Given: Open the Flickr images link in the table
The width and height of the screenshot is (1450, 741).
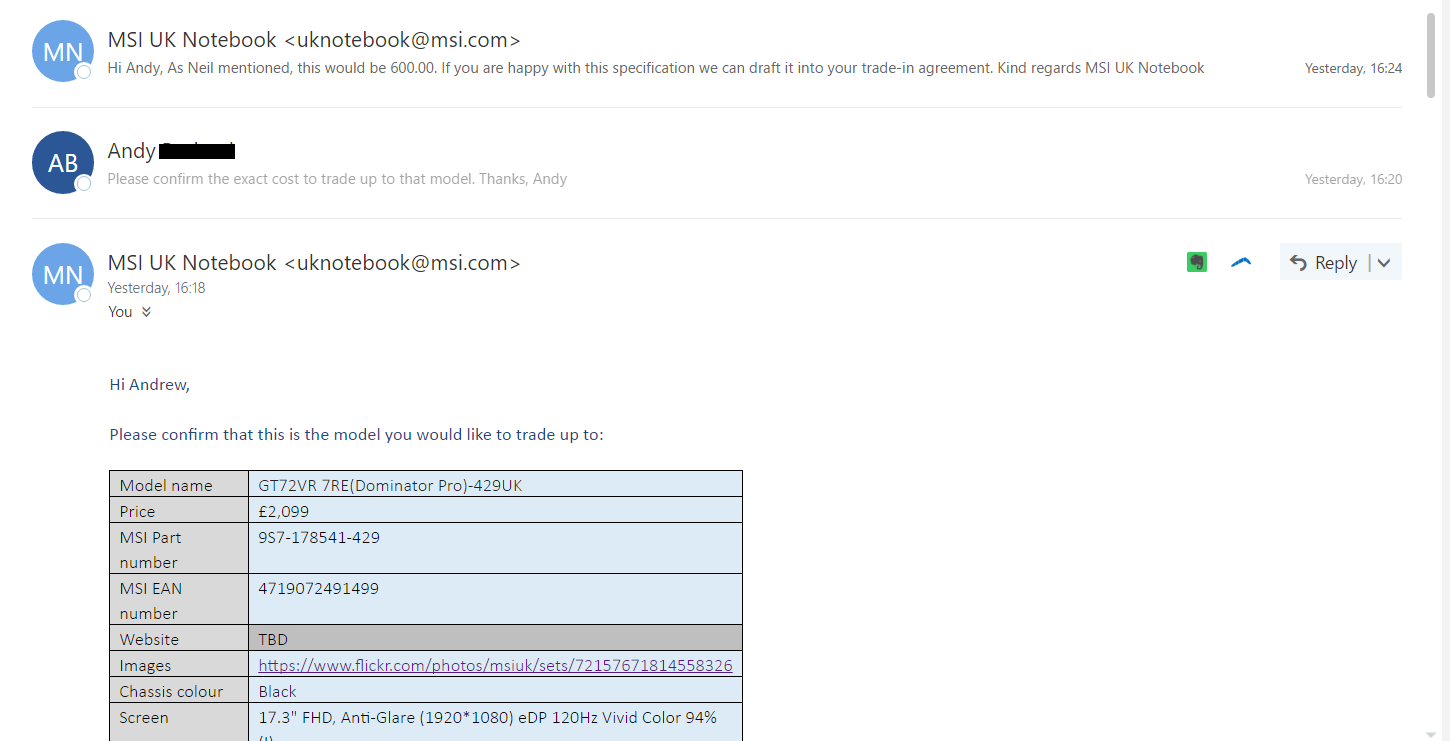Looking at the screenshot, I should click(495, 665).
